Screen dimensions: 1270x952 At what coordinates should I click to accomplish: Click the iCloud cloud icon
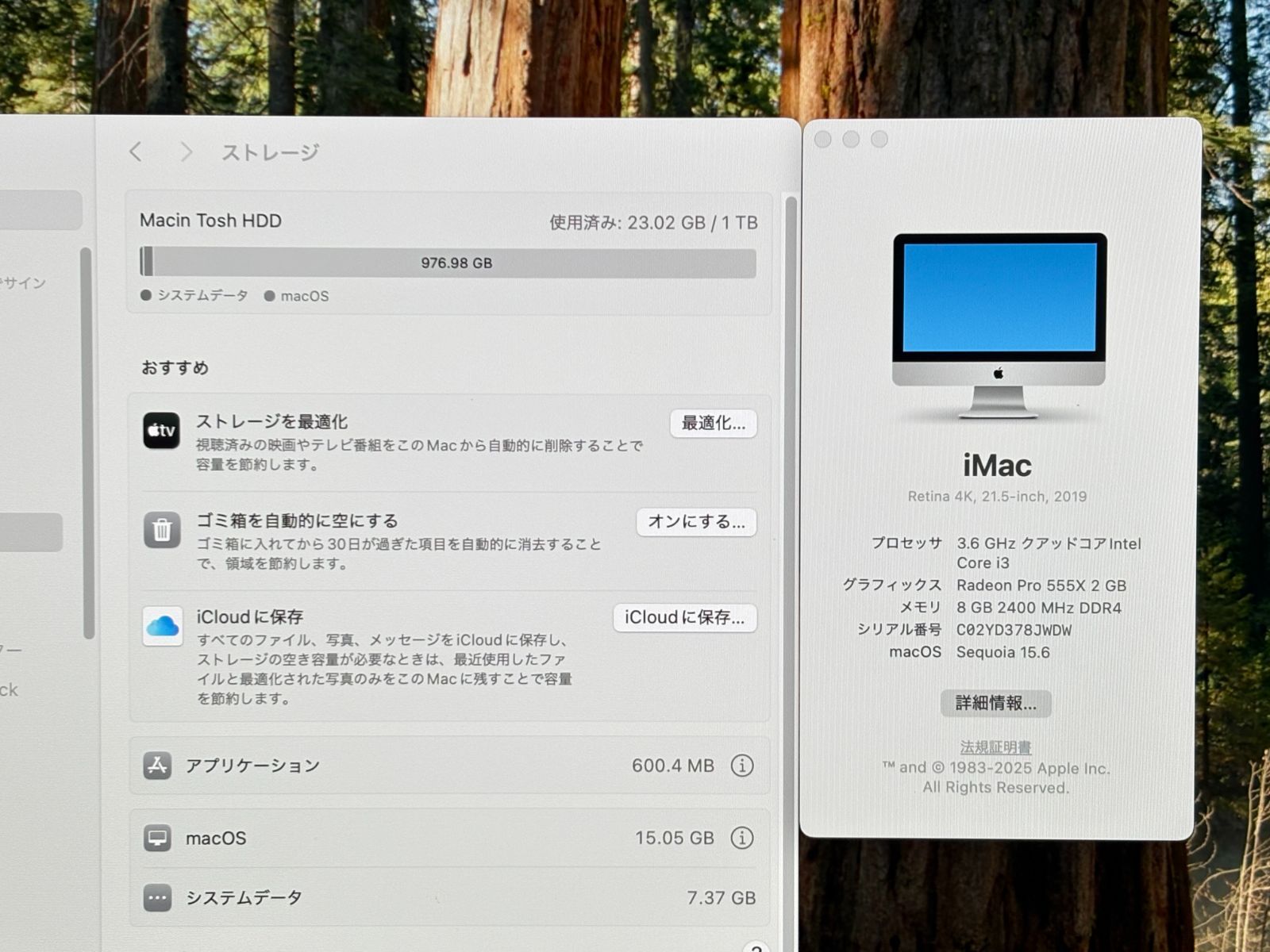163,627
